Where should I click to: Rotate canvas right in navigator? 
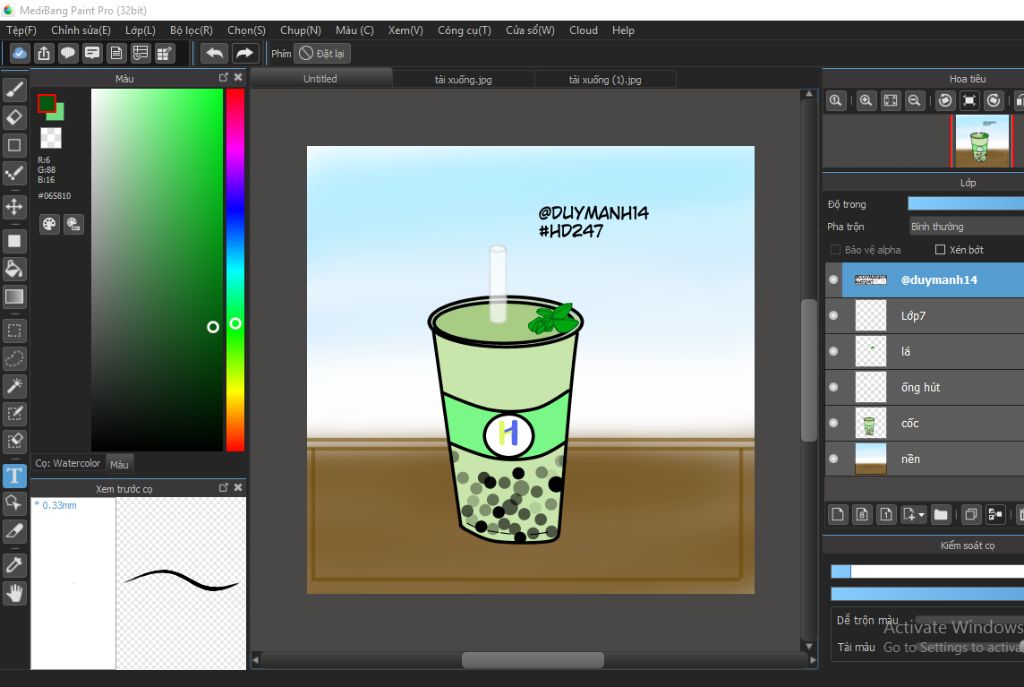pyautogui.click(x=993, y=101)
